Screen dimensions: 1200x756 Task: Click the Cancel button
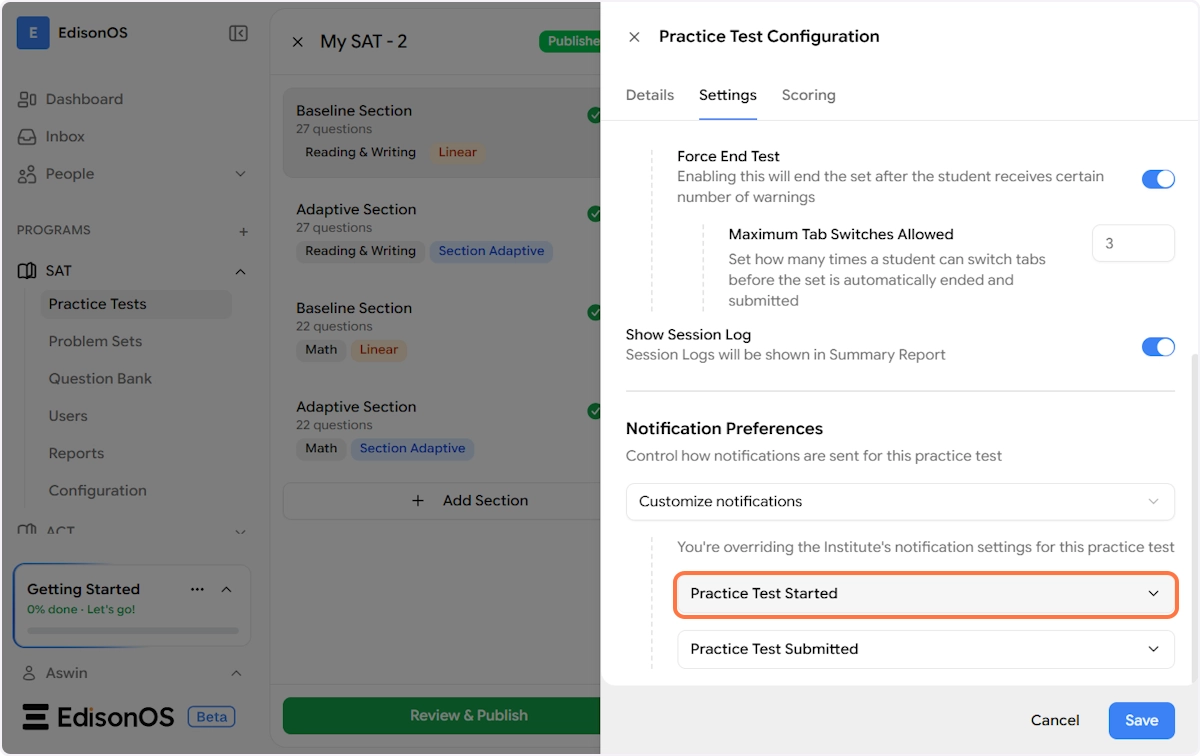(1055, 720)
